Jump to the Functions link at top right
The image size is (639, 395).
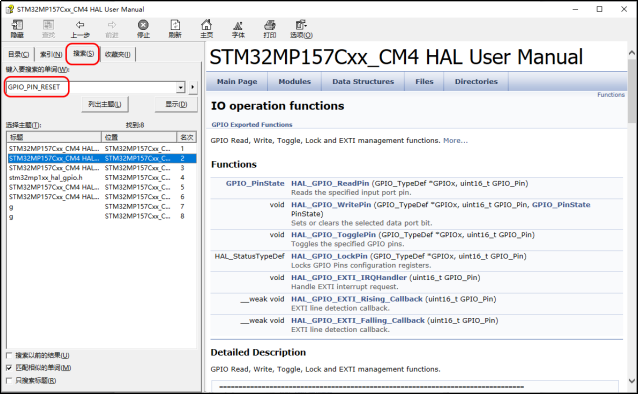click(x=611, y=95)
